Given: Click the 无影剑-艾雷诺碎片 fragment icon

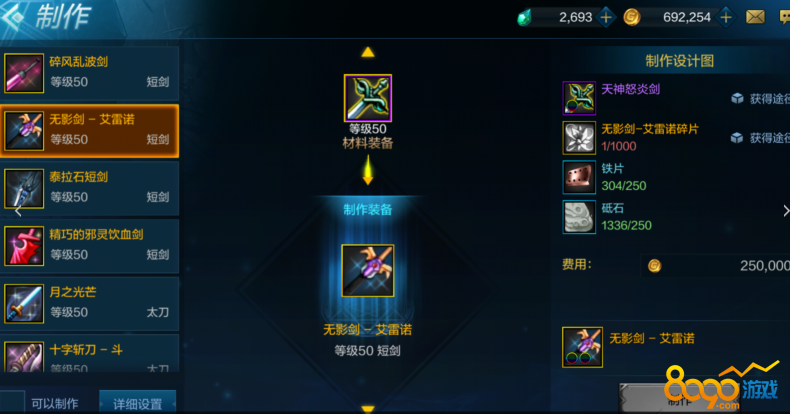Looking at the screenshot, I should (579, 137).
